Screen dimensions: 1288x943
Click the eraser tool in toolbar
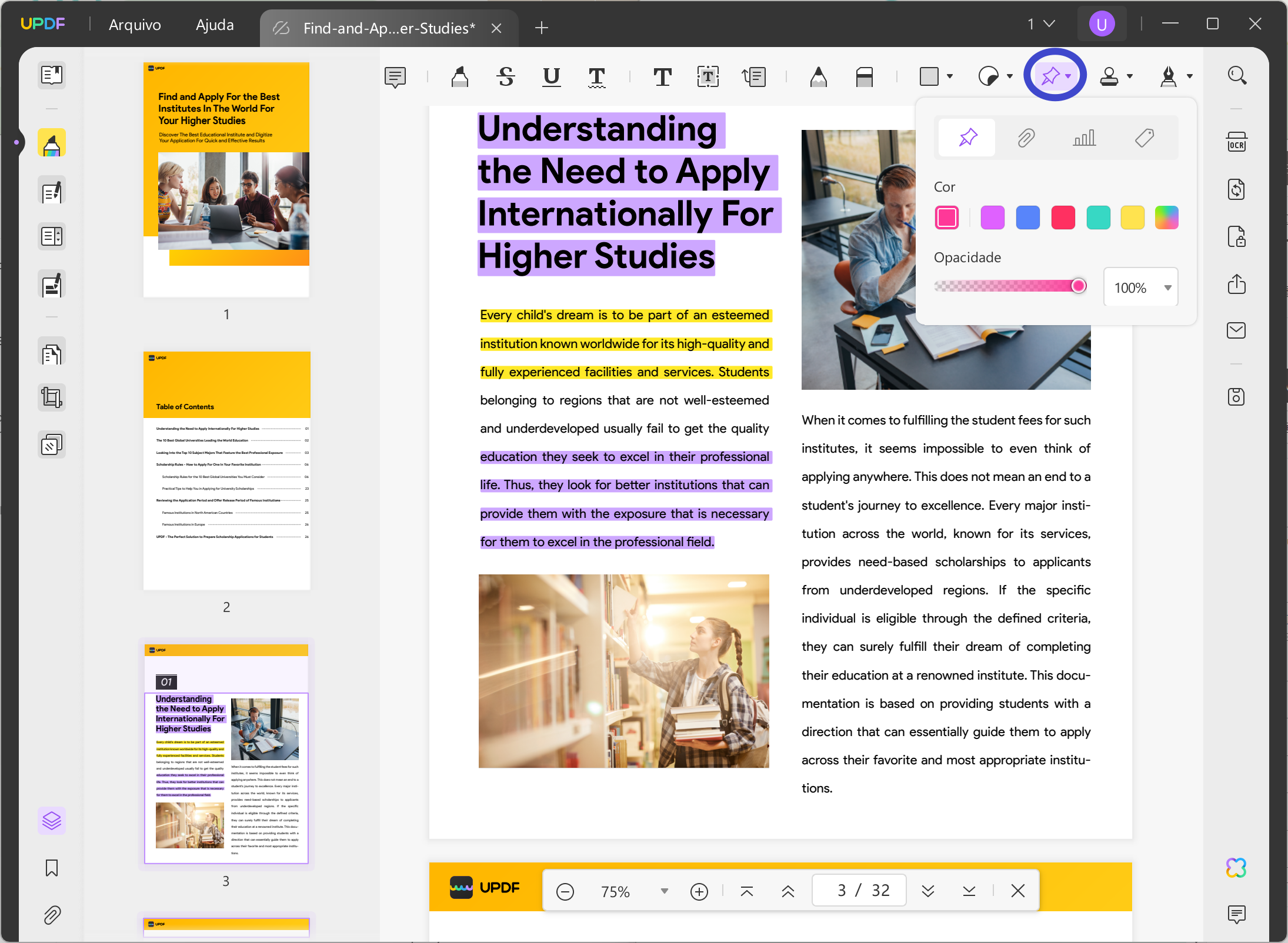pos(864,76)
